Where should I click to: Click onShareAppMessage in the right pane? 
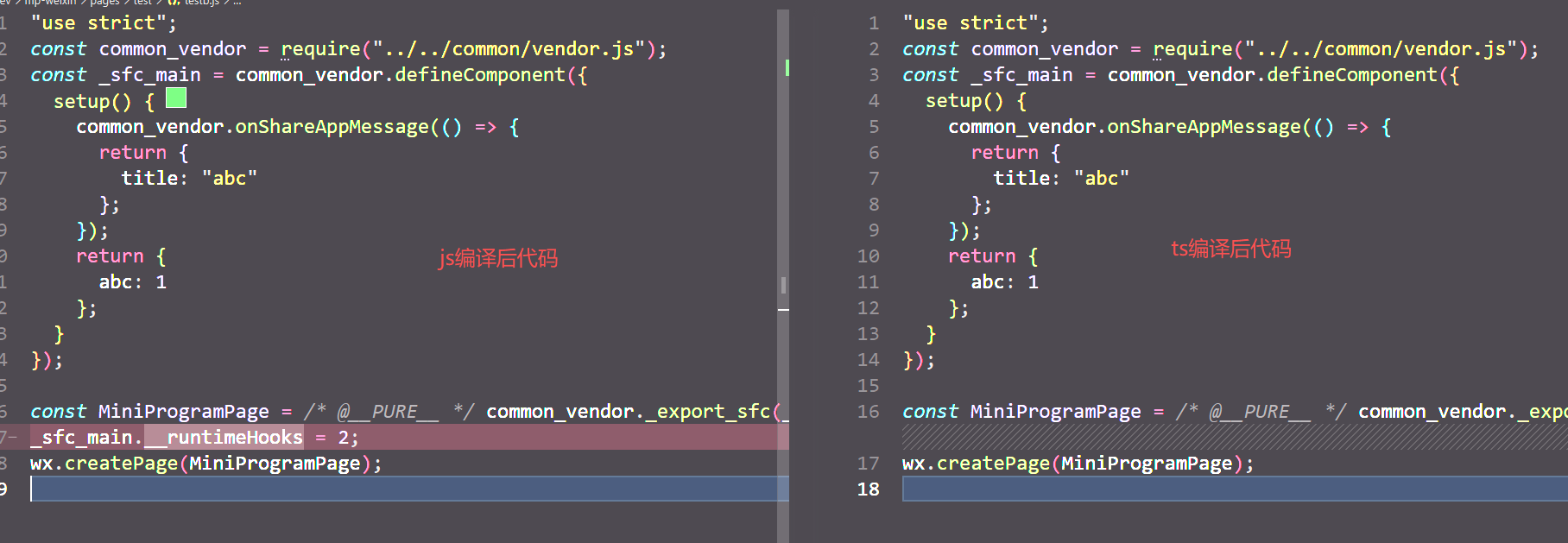(x=1203, y=127)
